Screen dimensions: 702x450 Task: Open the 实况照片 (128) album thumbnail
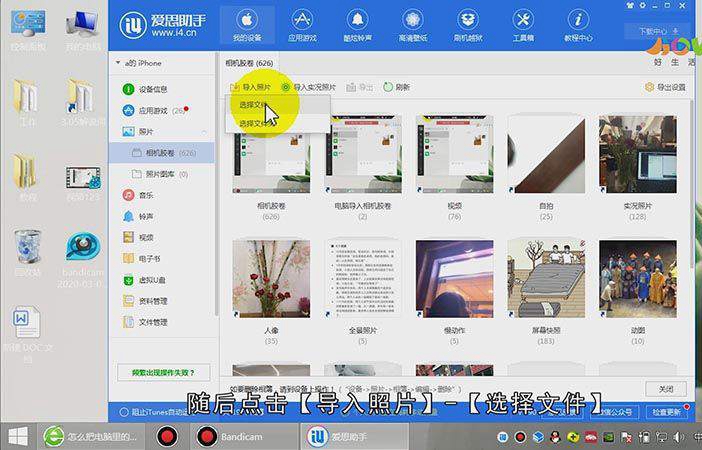(638, 154)
